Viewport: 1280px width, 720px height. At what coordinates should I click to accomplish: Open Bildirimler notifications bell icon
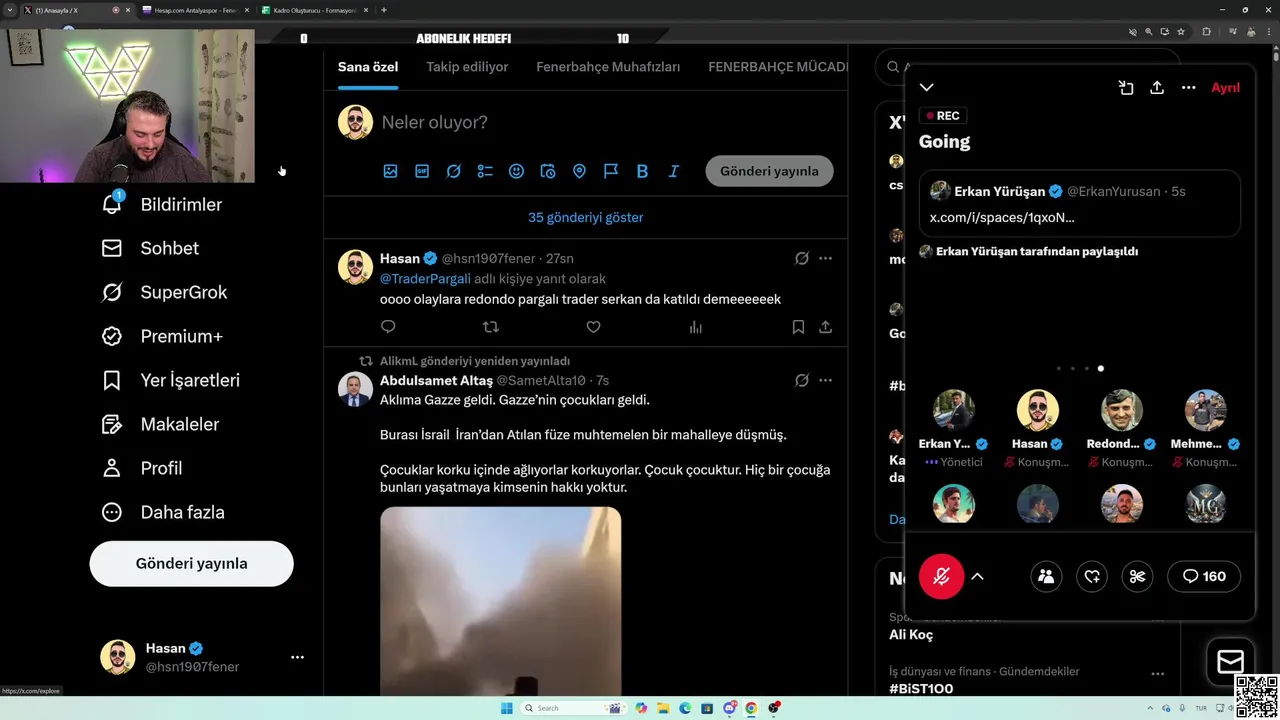pyautogui.click(x=112, y=204)
